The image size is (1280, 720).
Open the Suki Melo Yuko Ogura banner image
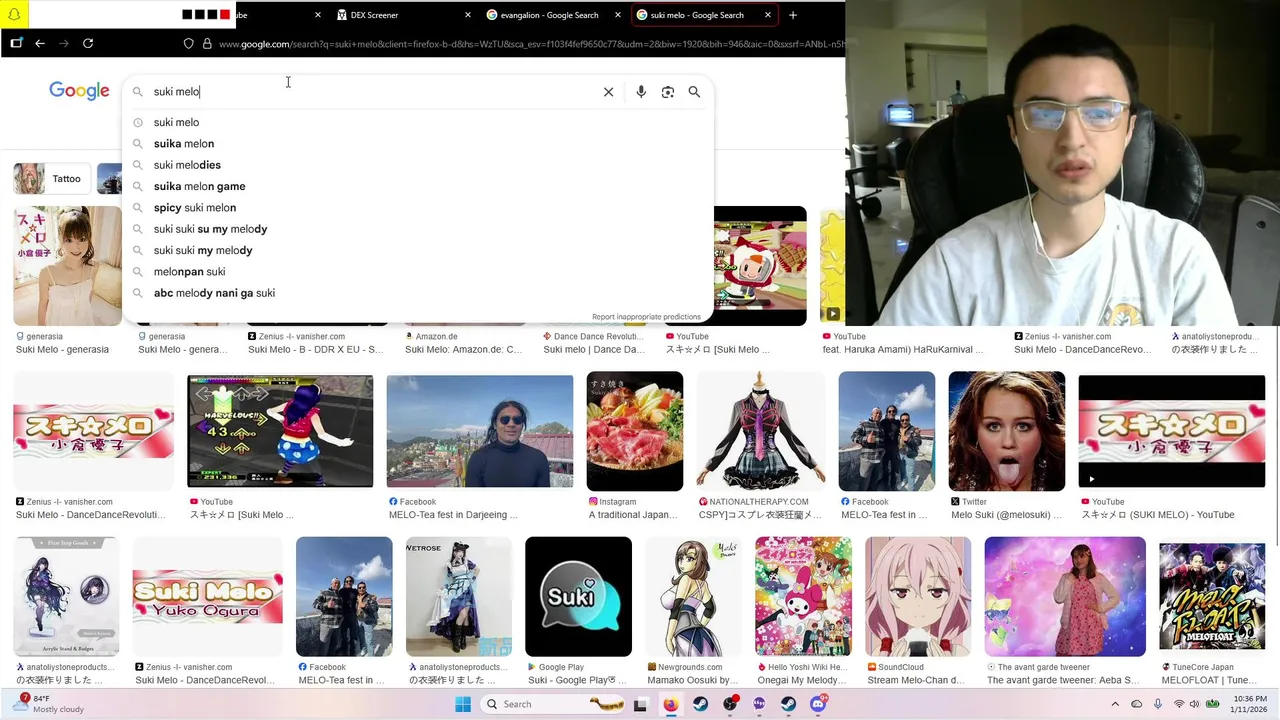(x=208, y=597)
